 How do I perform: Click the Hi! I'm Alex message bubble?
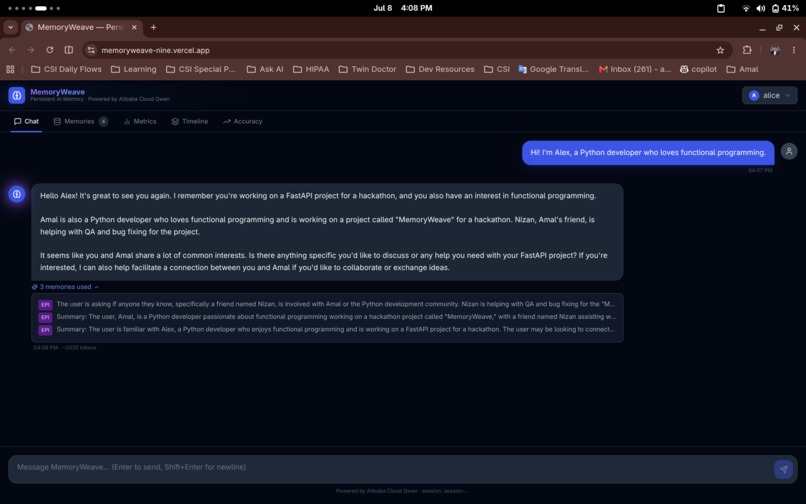[x=648, y=153]
